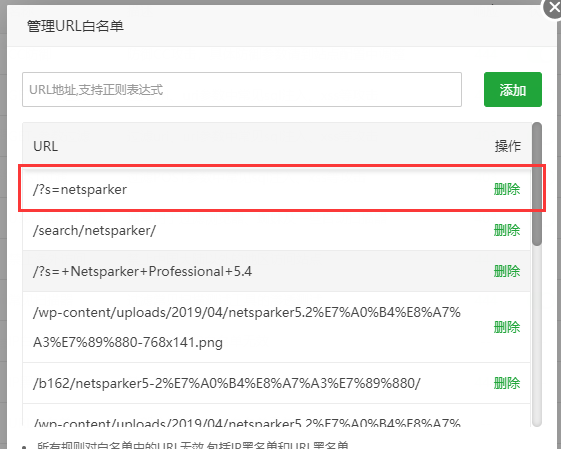Click the URL address input field
This screenshot has width=561, height=449.
(x=242, y=89)
